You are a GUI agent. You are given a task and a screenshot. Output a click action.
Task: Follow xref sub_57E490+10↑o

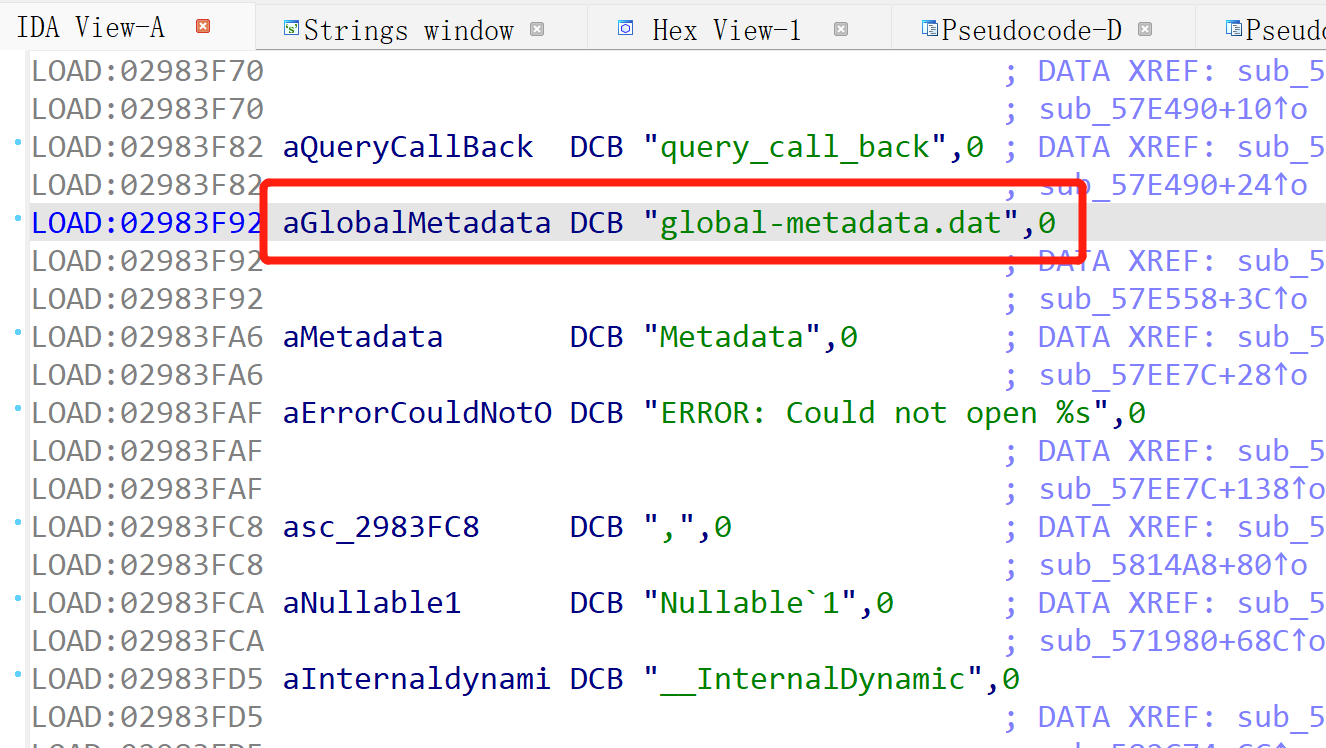tap(1174, 109)
